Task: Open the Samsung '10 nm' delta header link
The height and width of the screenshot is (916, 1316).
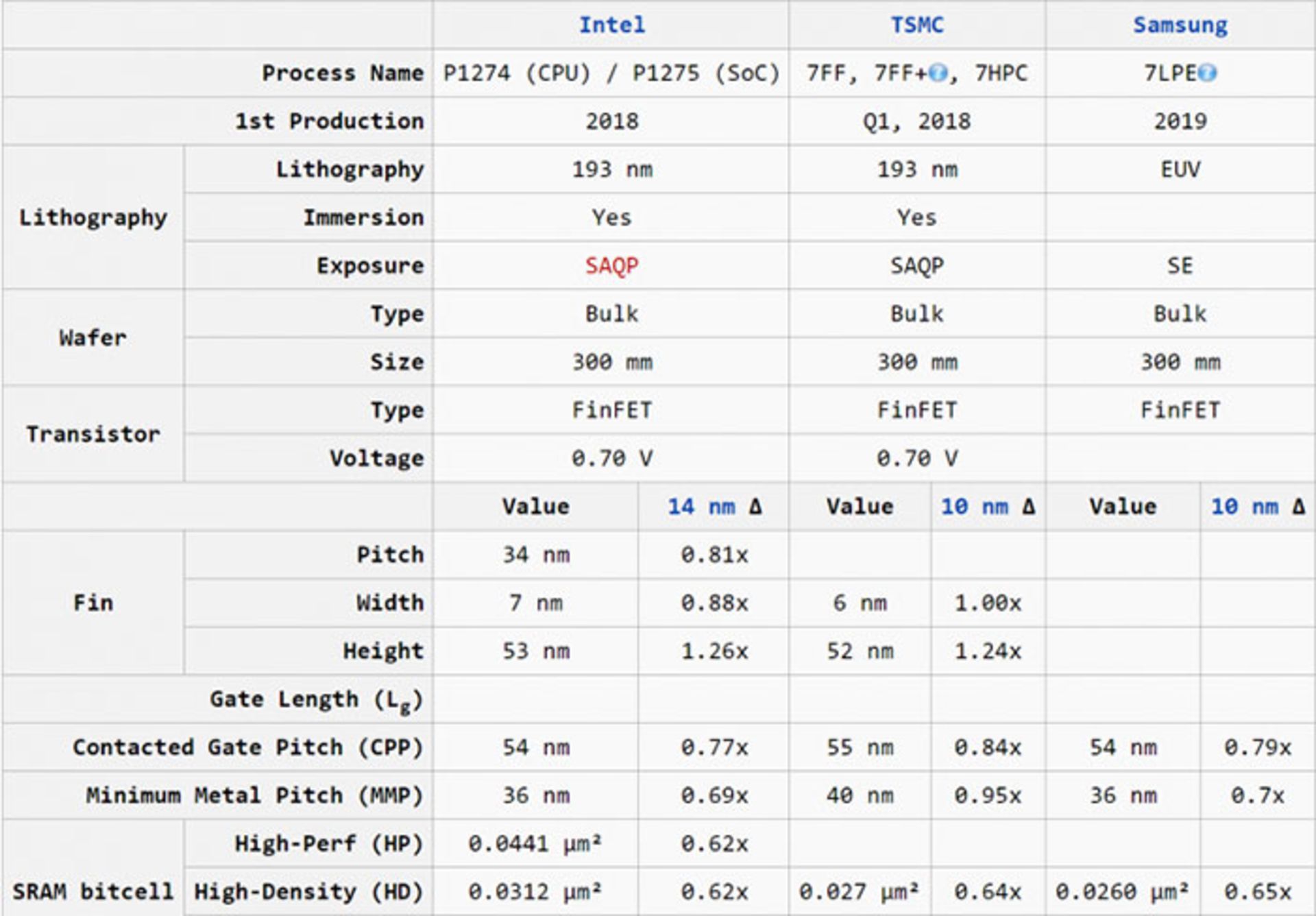Action: (x=1244, y=507)
